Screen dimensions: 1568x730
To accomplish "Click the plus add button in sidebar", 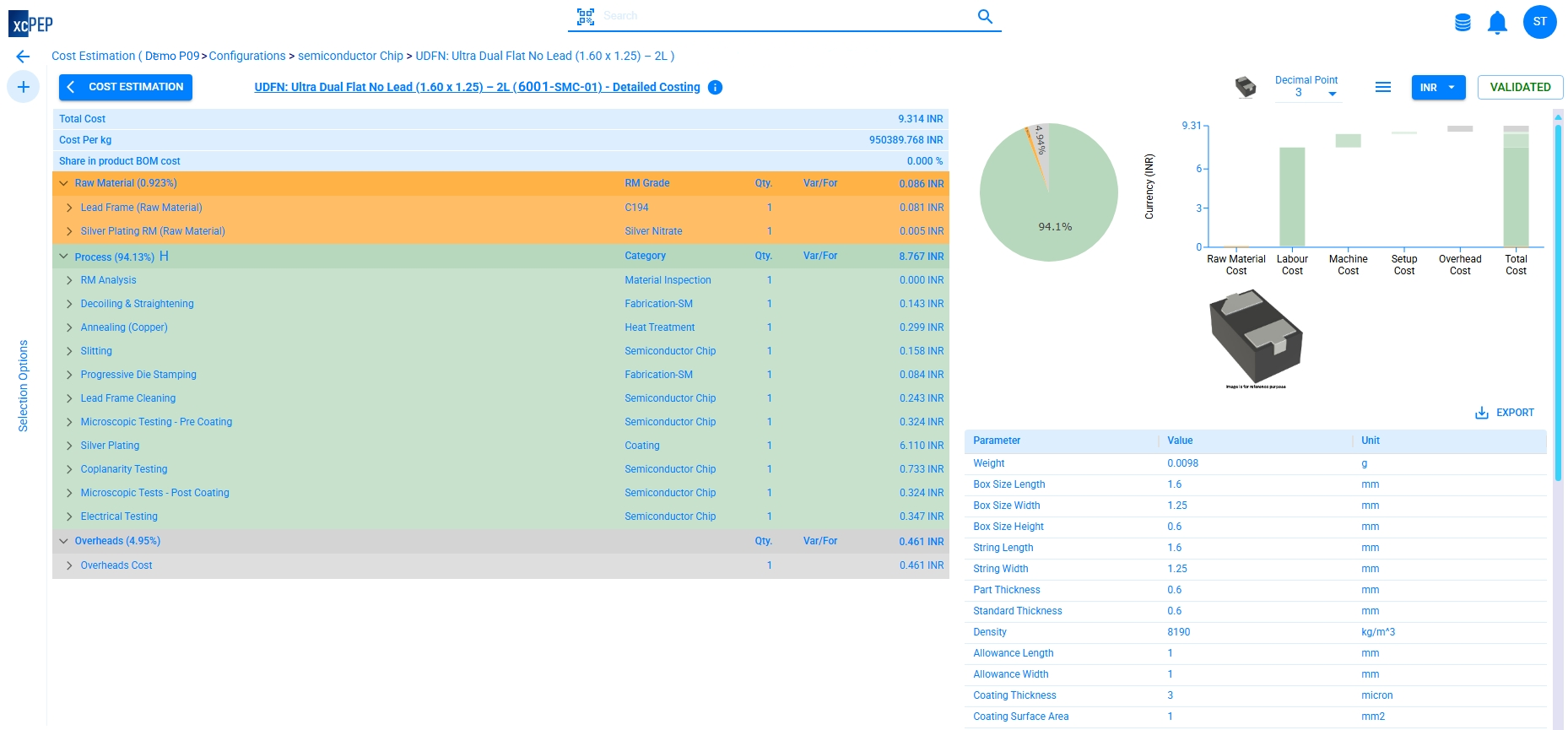I will (x=23, y=87).
